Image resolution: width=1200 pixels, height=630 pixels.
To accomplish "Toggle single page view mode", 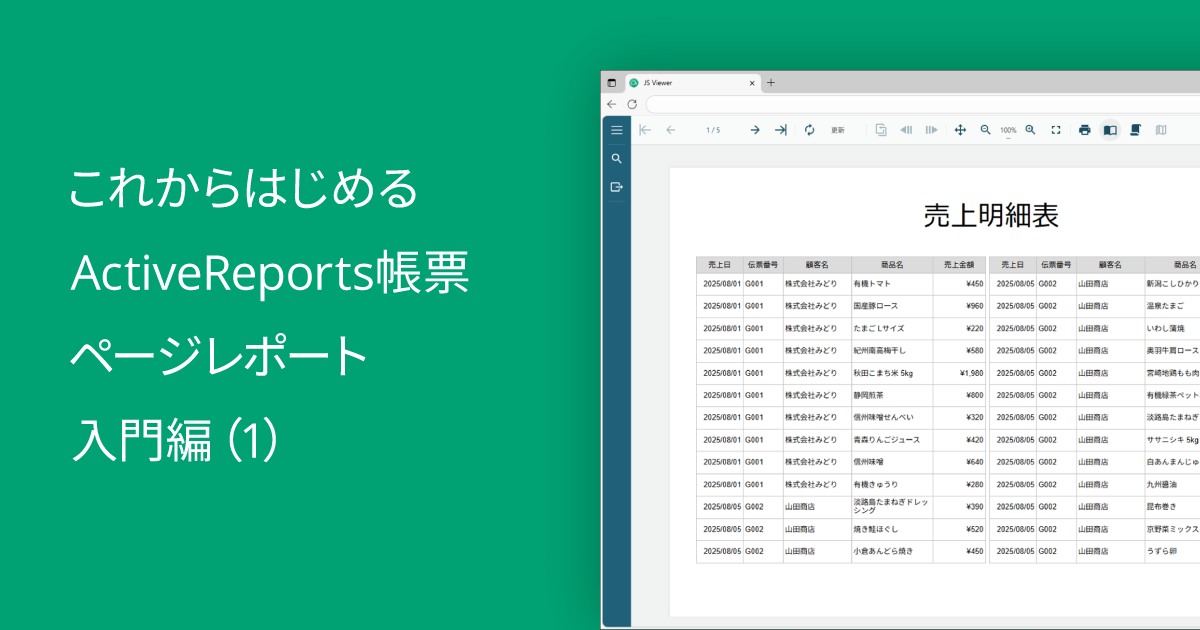I will point(1111,130).
